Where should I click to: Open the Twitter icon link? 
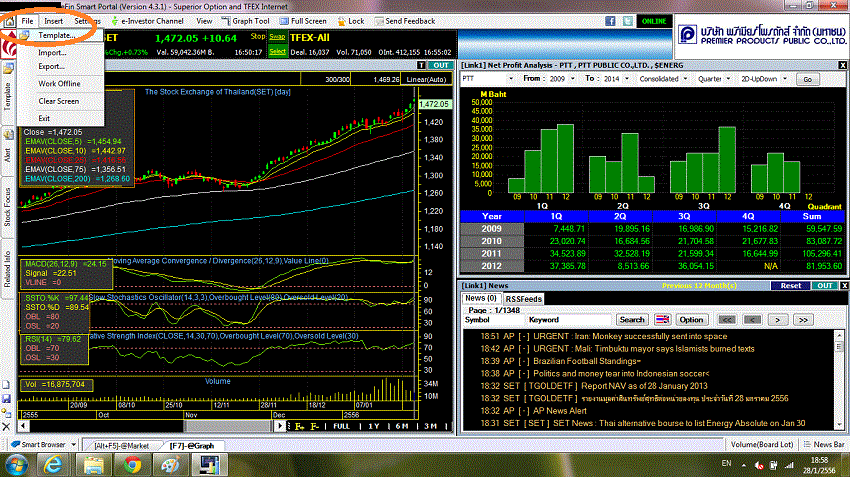pos(628,21)
